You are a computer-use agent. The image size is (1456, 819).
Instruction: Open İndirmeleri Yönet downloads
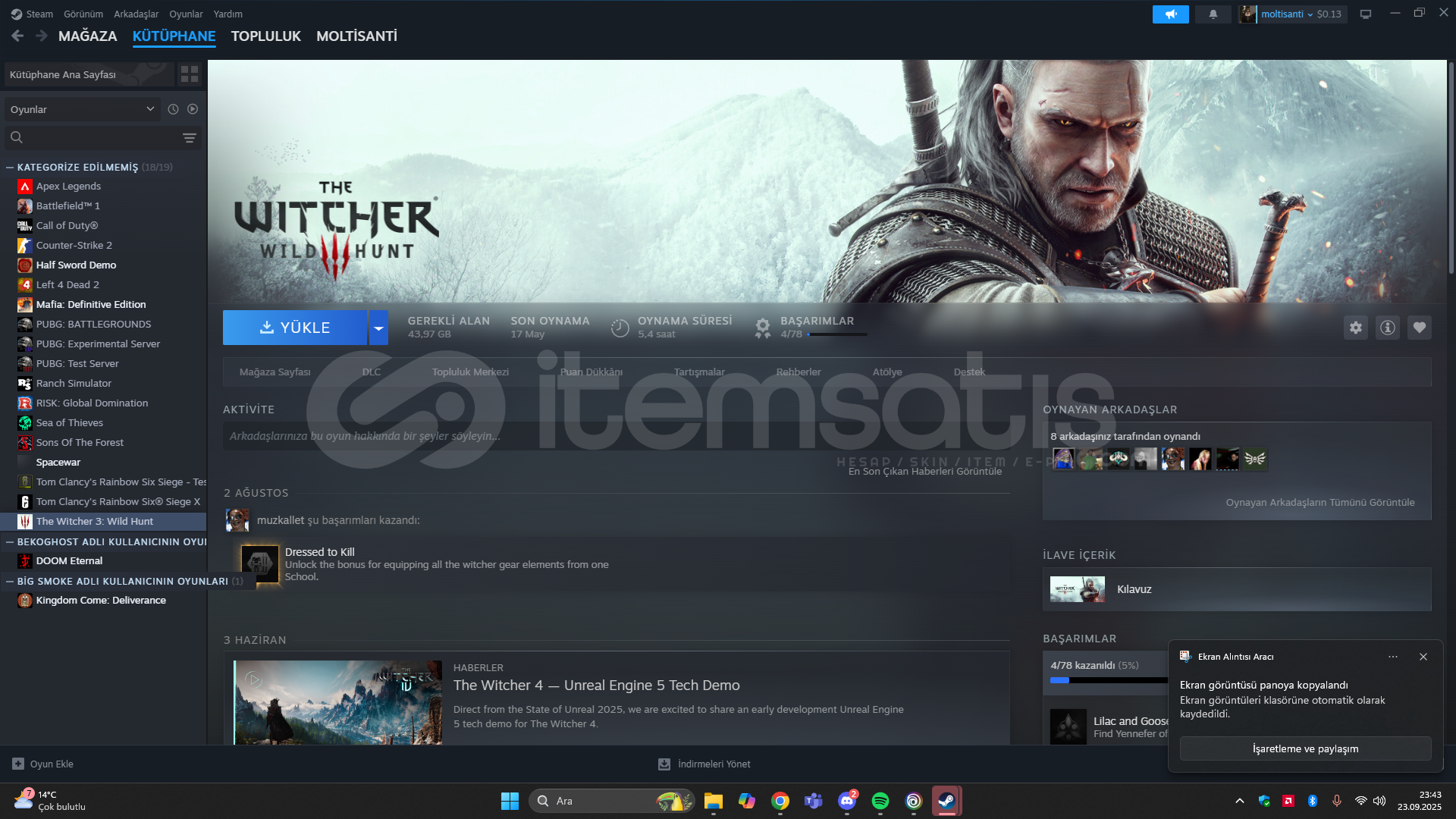pyautogui.click(x=704, y=764)
